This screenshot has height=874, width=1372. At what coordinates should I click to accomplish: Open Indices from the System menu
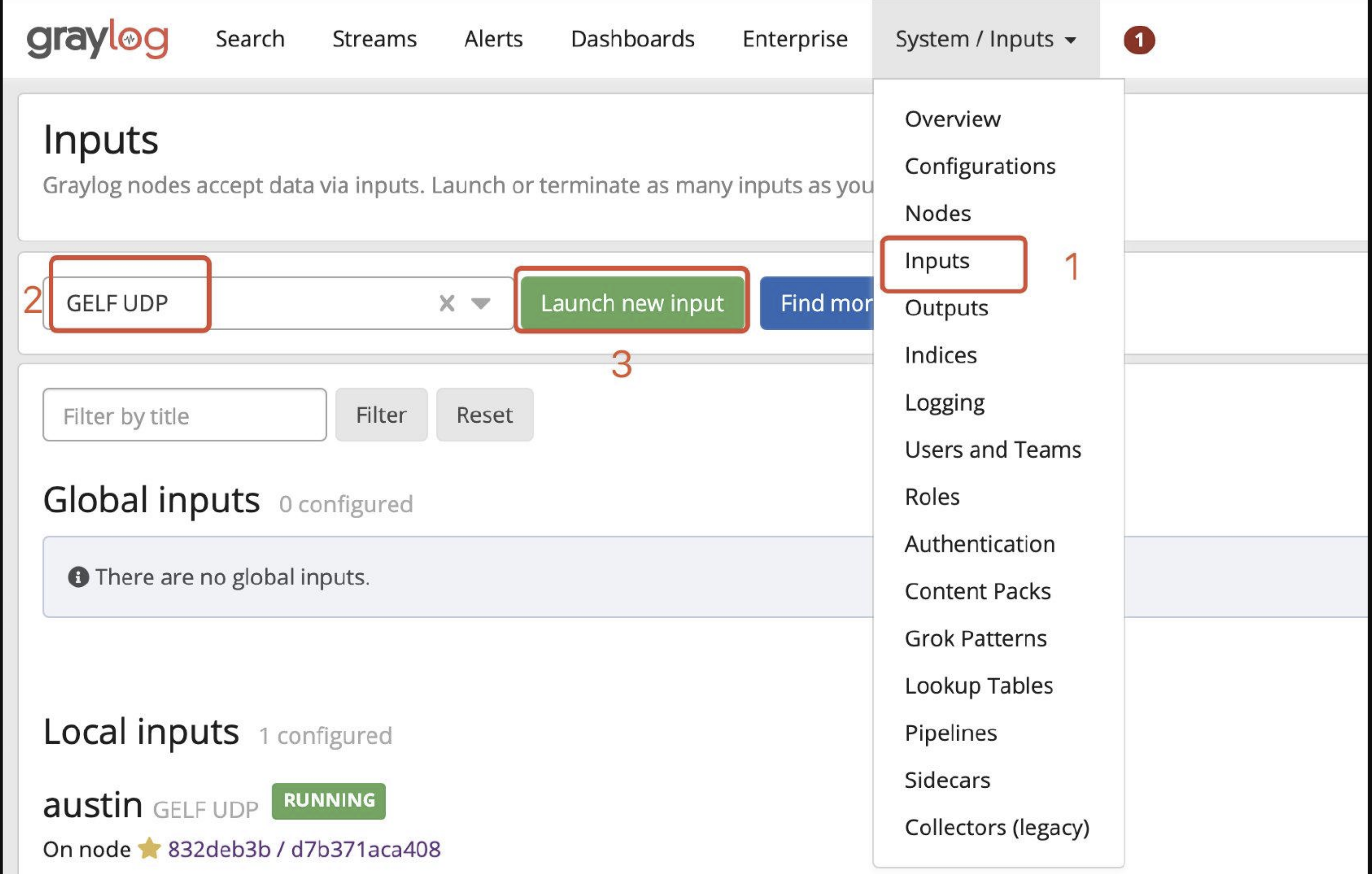click(941, 355)
